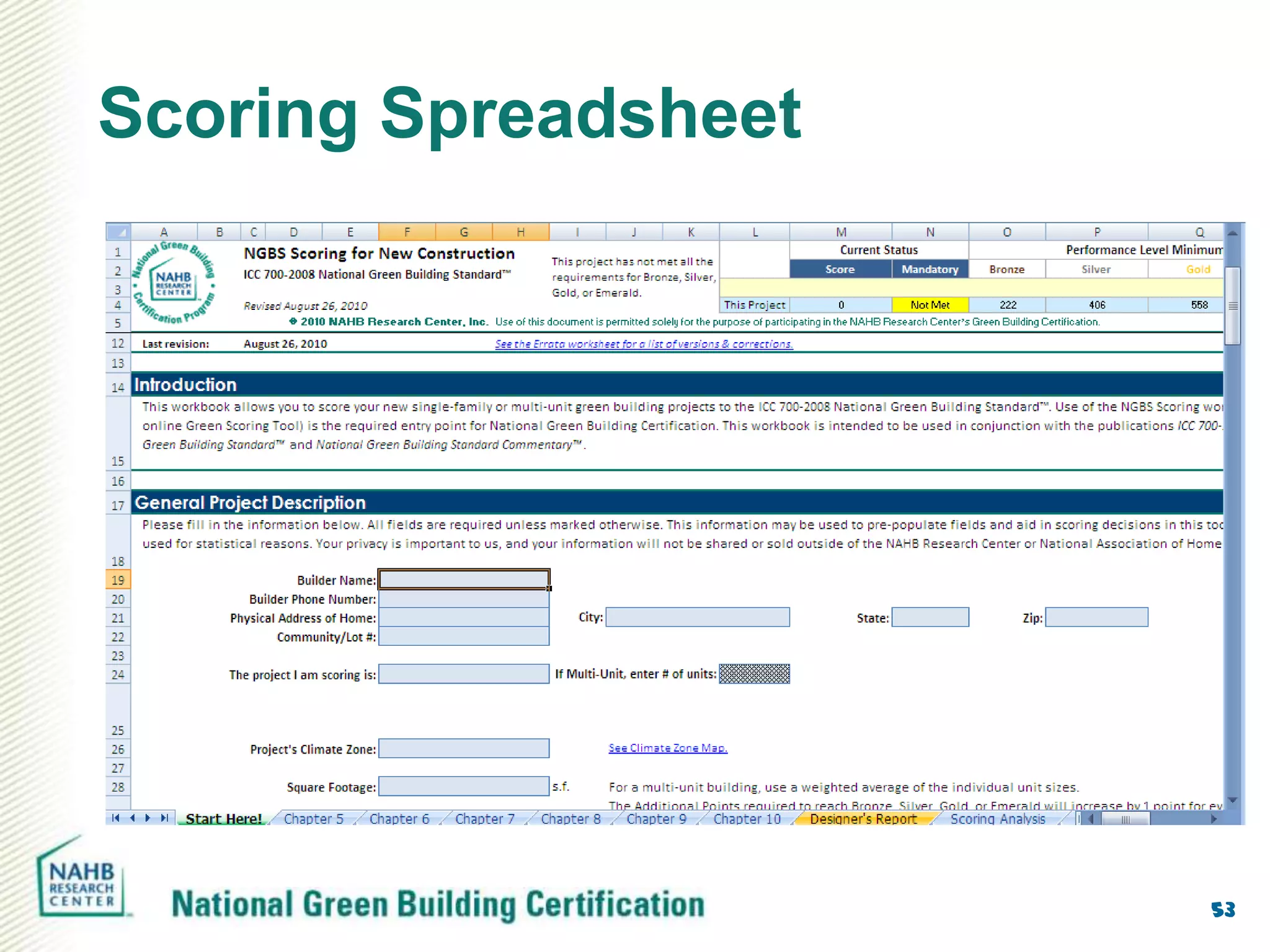Viewport: 1270px width, 952px height.
Task: Click the yellow 'Not Met' mandatory cell
Action: (930, 305)
